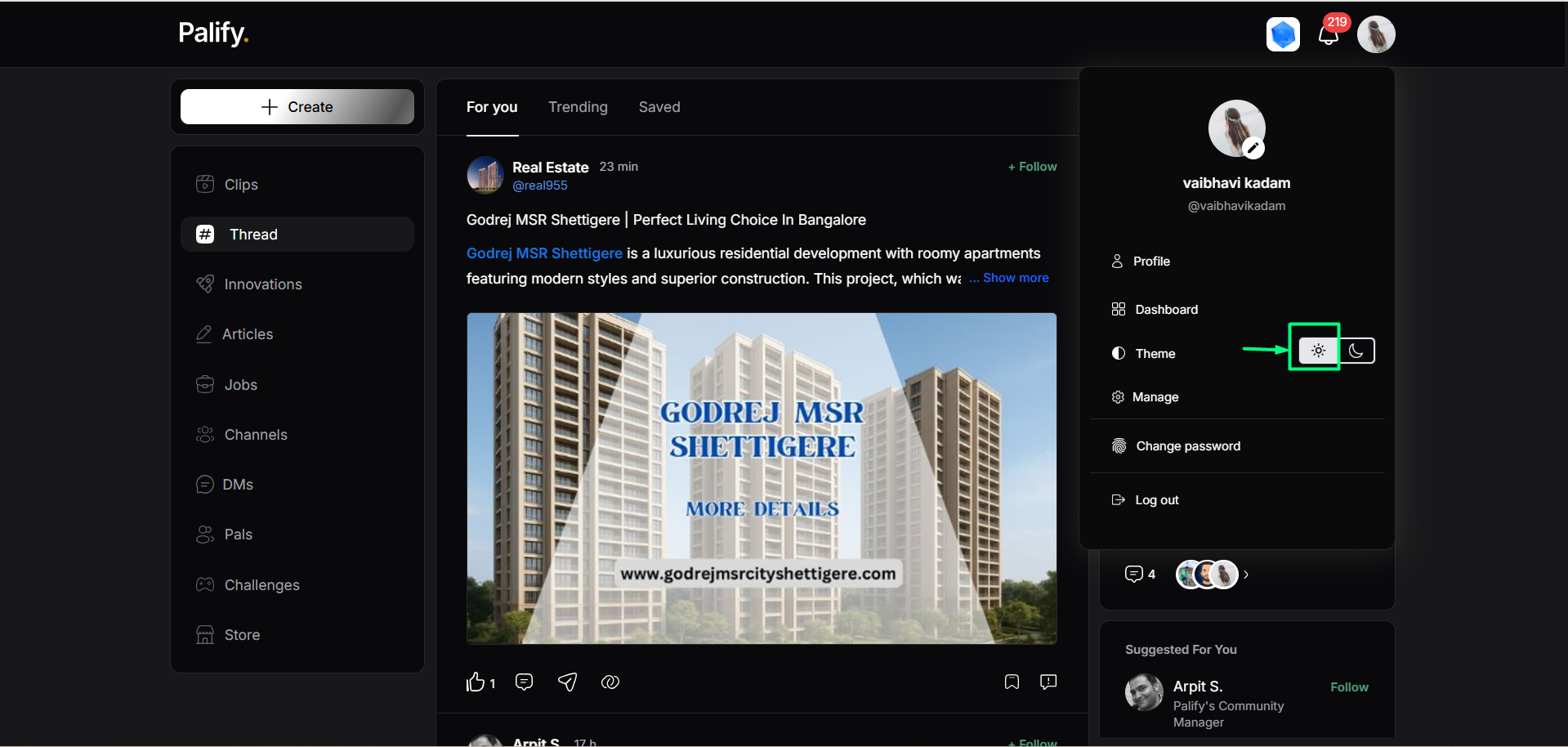Viewport: 1568px width, 747px height.
Task: Open notifications bell with 219 badge
Action: point(1329,34)
